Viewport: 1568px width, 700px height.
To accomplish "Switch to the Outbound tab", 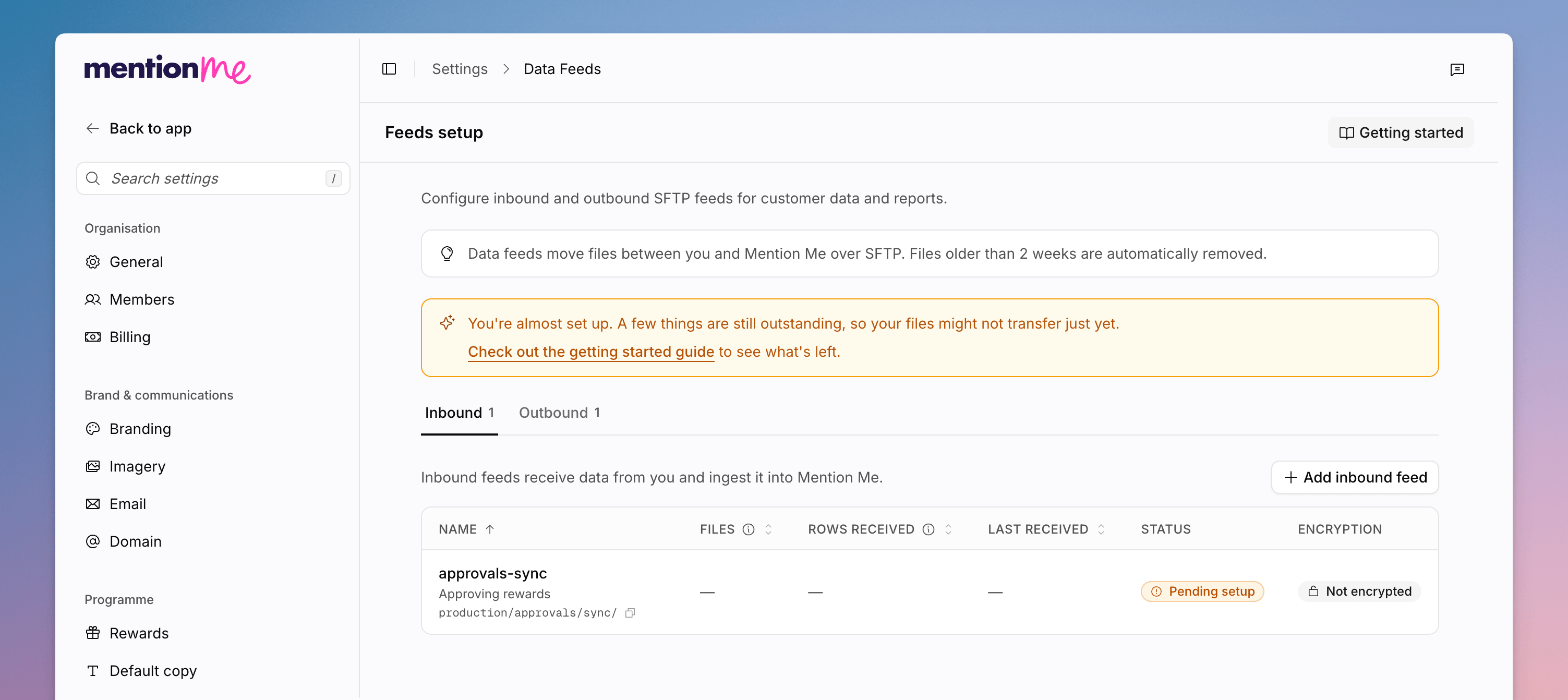I will [559, 413].
